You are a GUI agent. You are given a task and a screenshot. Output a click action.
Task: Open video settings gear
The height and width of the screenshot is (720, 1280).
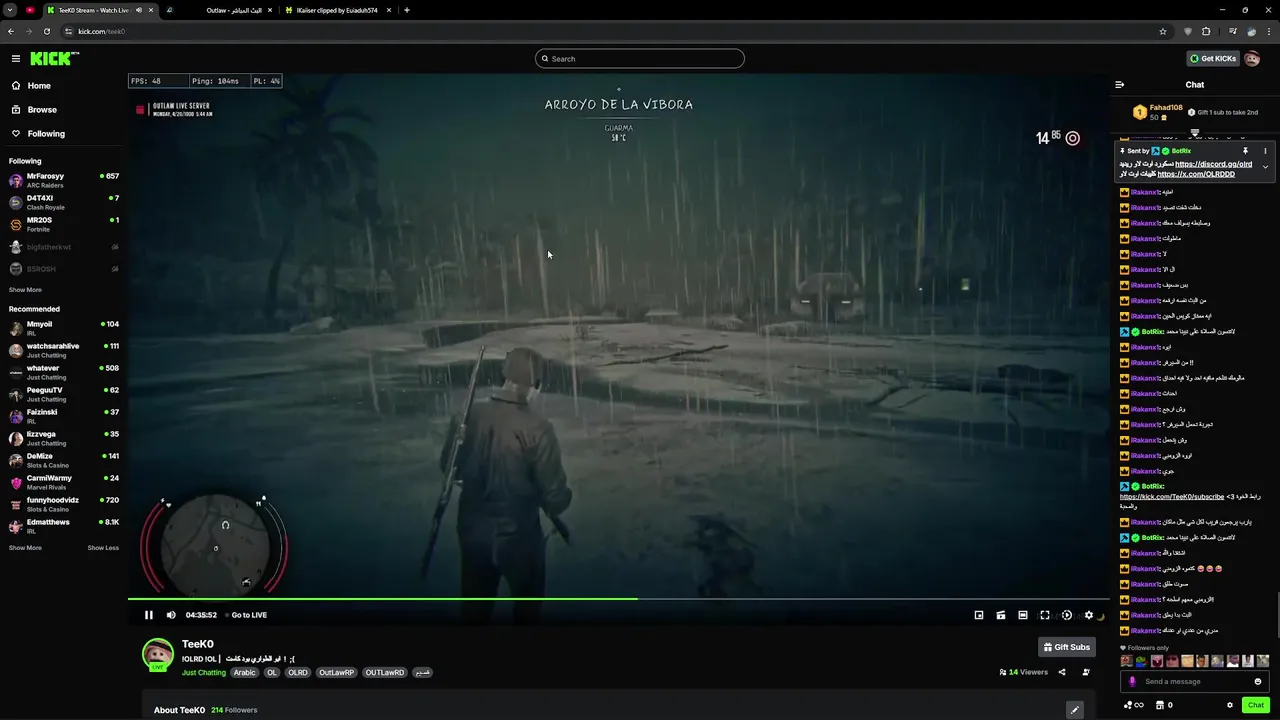tap(1089, 615)
